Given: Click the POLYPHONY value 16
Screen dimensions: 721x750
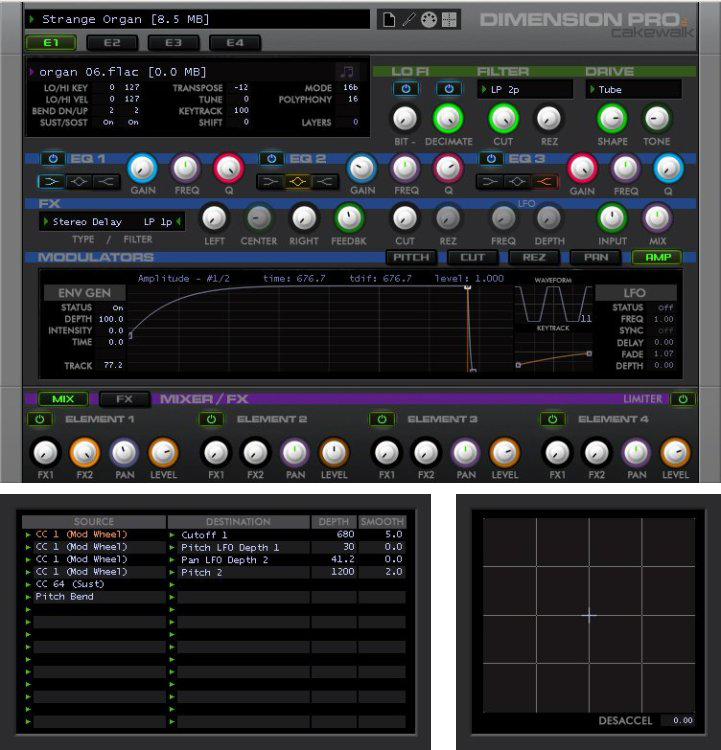Looking at the screenshot, I should click(x=353, y=99).
